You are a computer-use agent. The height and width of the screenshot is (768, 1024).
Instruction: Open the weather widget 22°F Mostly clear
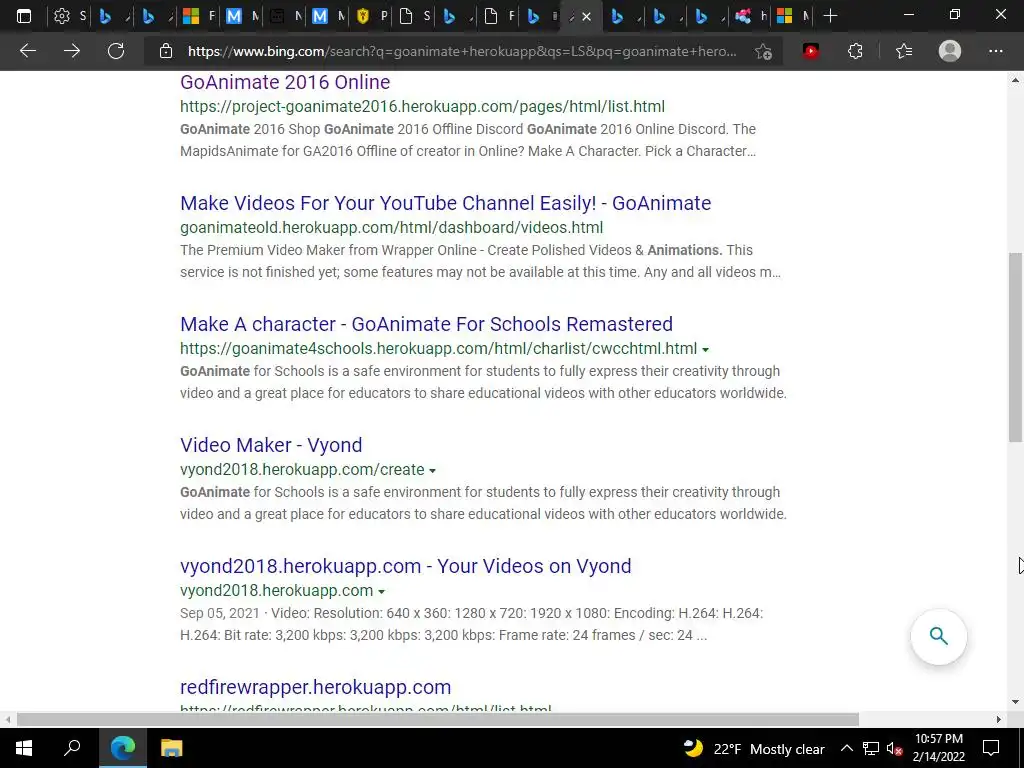(754, 748)
